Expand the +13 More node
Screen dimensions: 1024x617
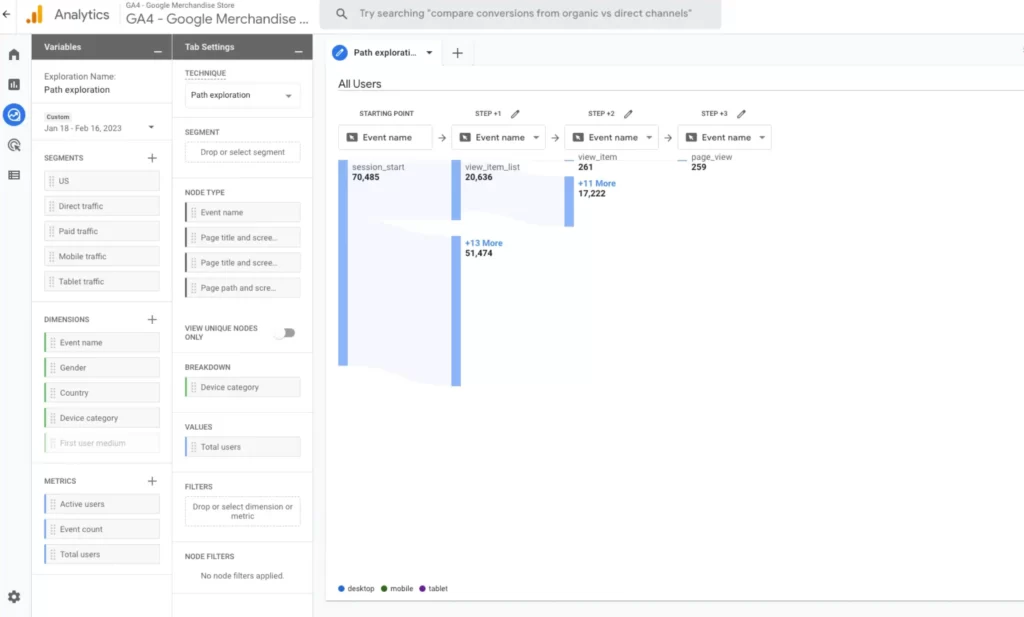(484, 243)
